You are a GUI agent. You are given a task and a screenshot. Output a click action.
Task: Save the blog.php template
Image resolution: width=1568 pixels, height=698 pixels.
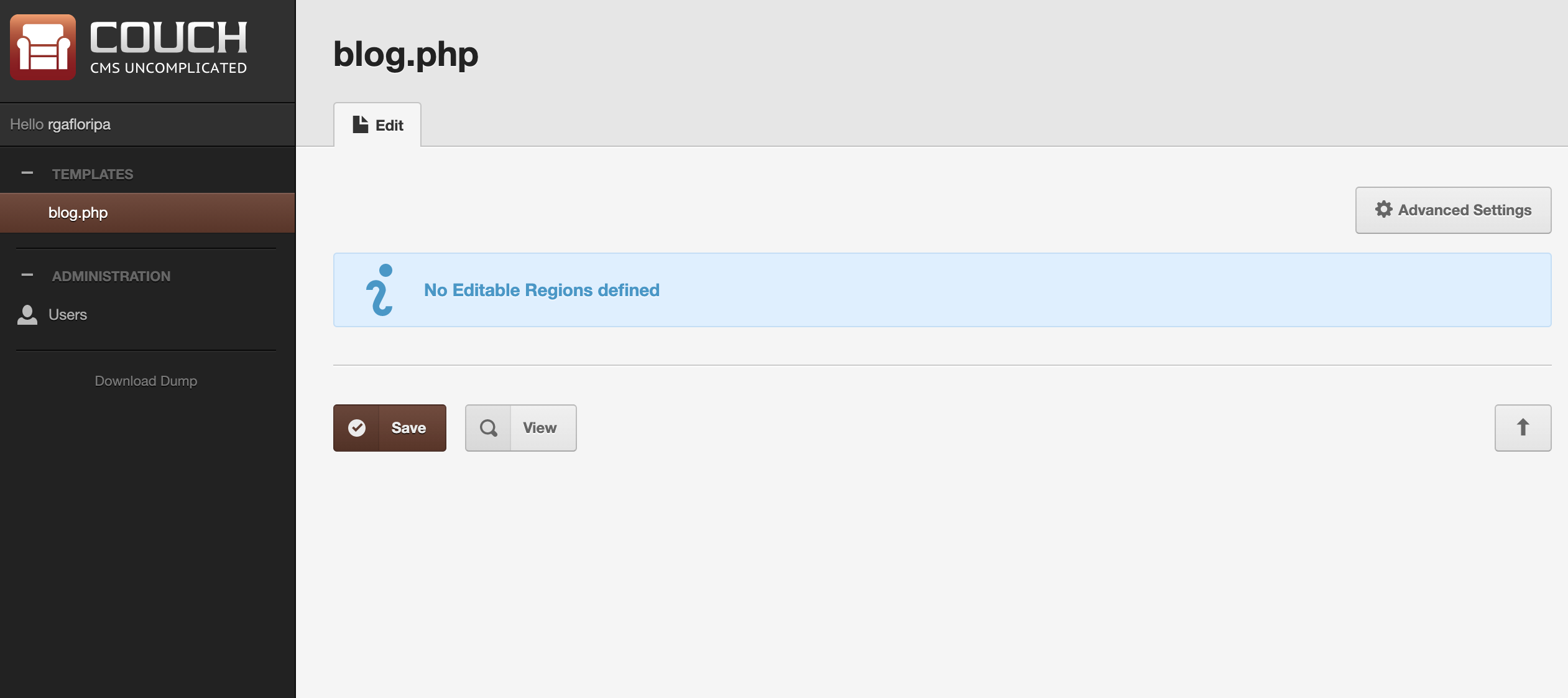tap(390, 428)
